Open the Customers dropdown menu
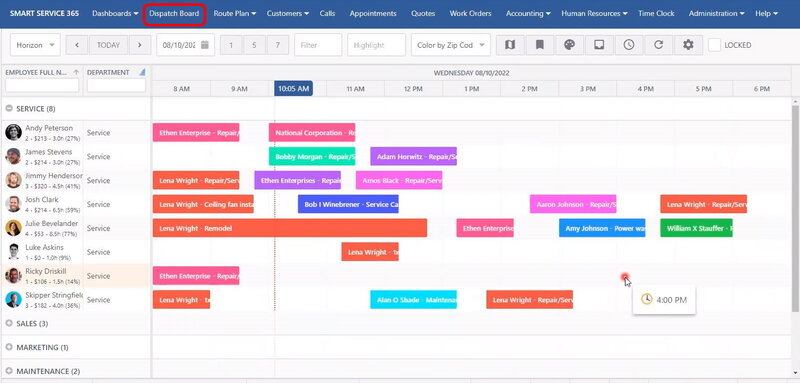 point(288,13)
